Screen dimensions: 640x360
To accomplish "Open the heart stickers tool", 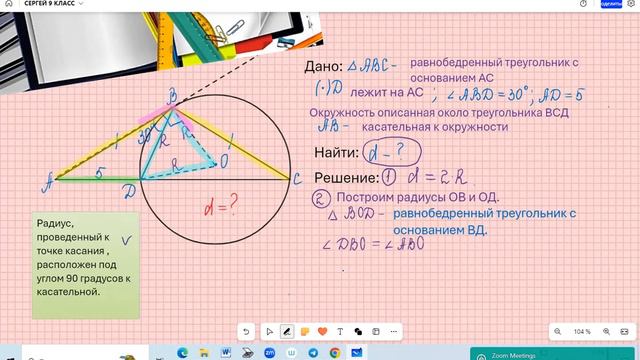I will pyautogui.click(x=322, y=331).
